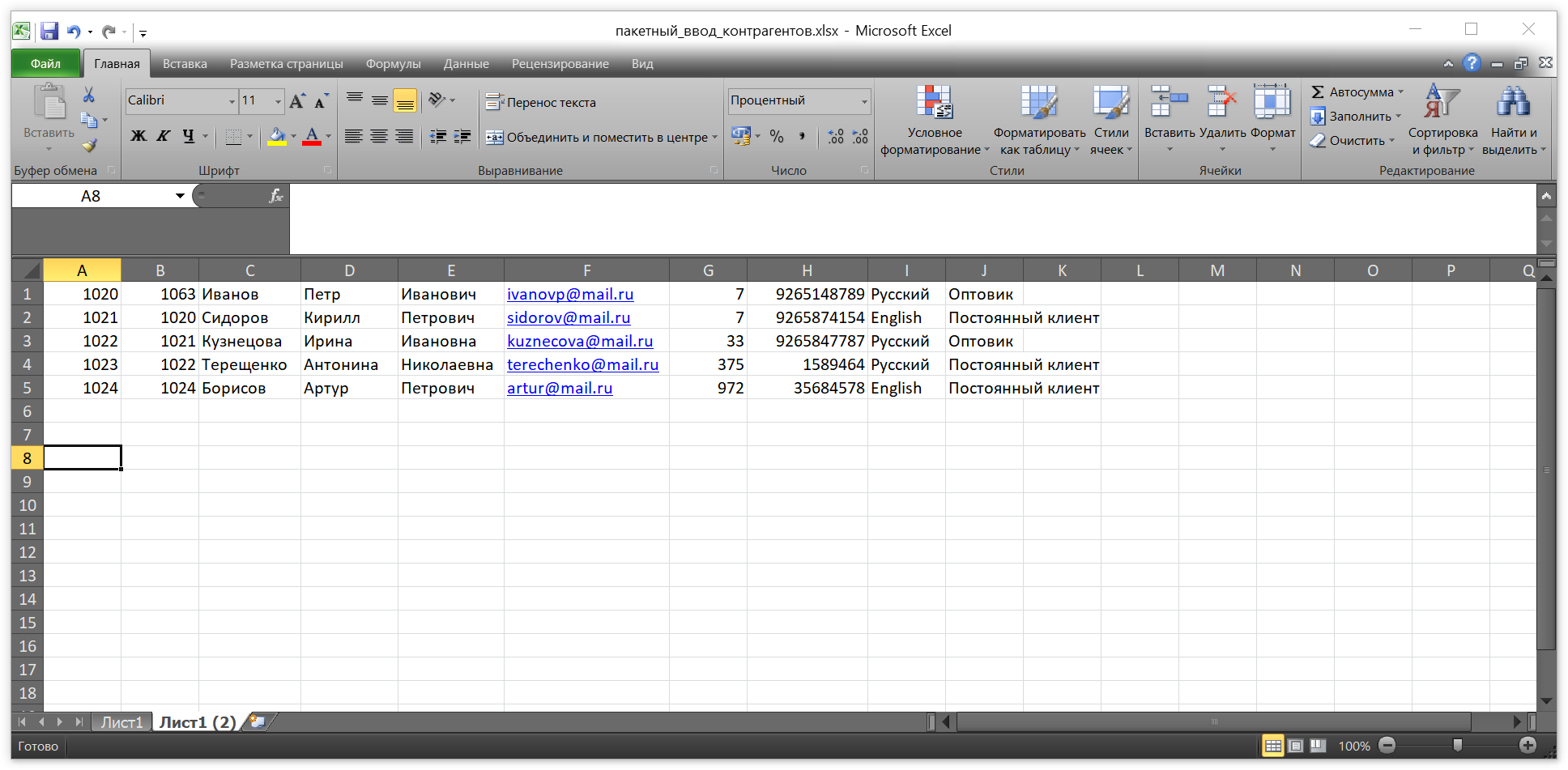Increase font size with large A icon
Screen dimensions: 1568x770
pyautogui.click(x=297, y=101)
